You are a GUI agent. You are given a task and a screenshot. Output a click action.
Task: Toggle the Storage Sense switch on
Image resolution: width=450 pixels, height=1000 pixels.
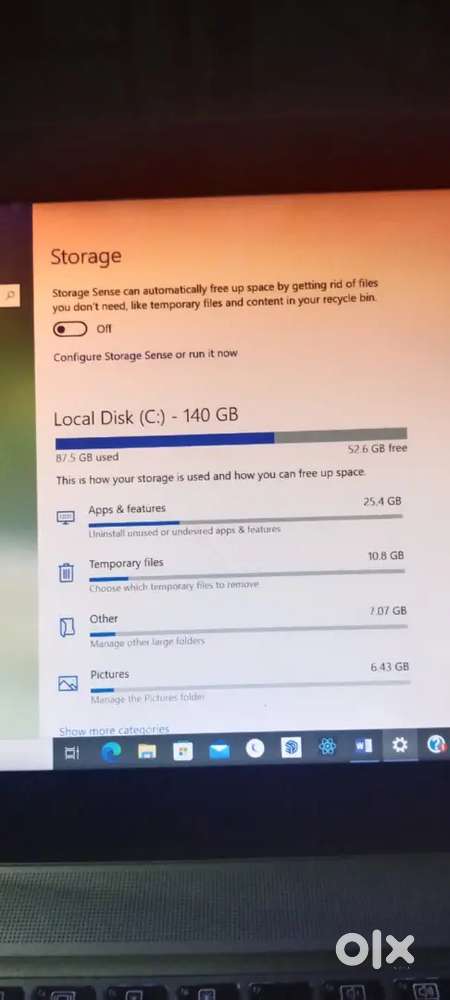click(x=71, y=329)
